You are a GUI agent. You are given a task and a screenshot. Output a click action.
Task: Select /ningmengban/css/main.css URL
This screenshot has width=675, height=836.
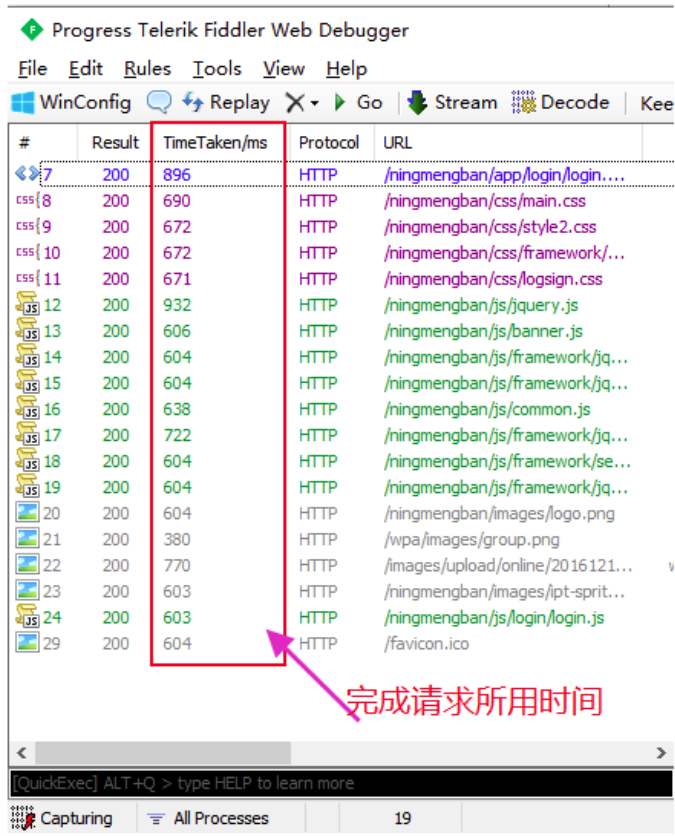485,201
